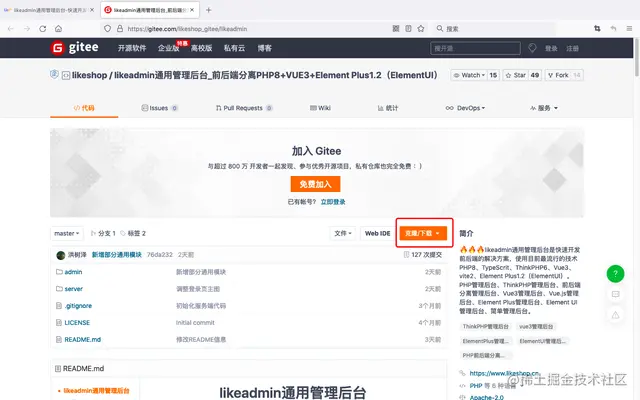640x400 pixels.
Task: Fork the repository
Action: [x=558, y=75]
